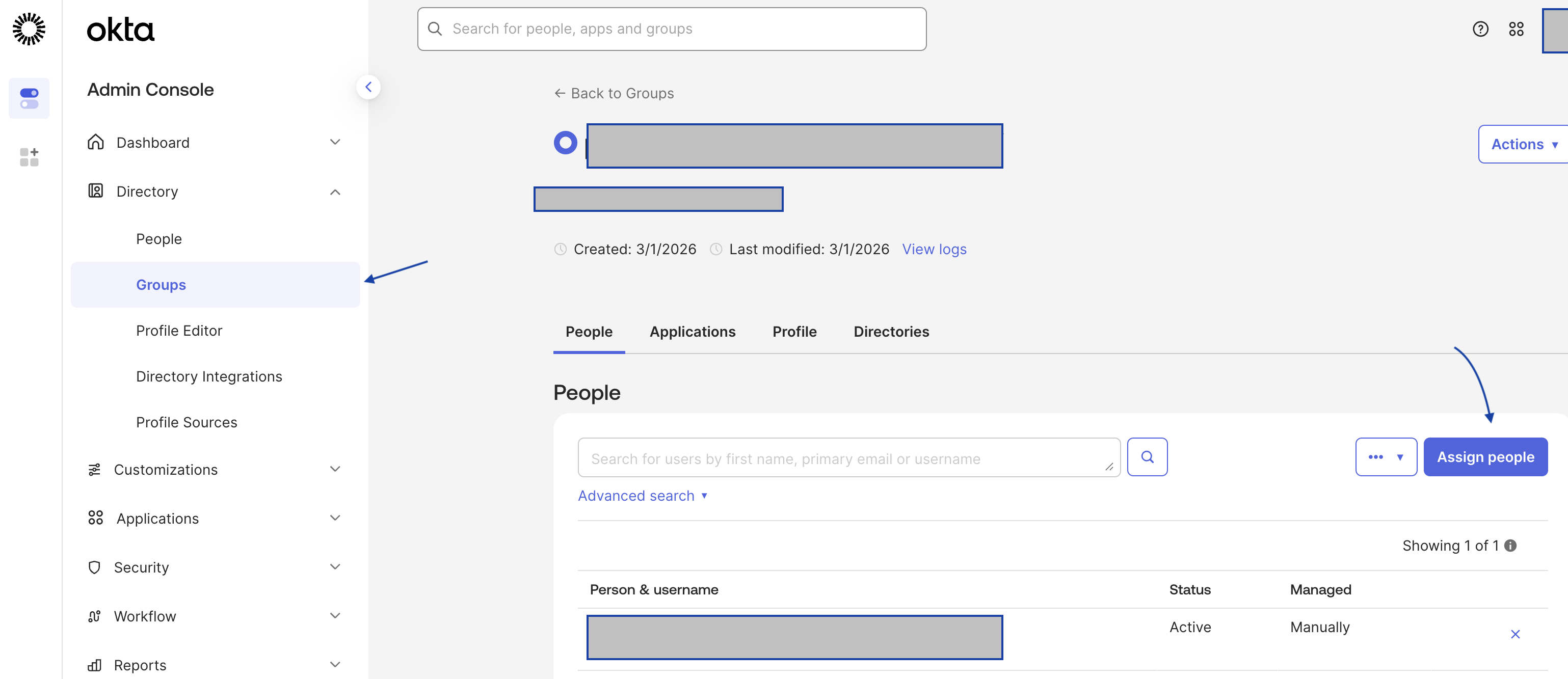
Task: Open the View logs link
Action: coord(934,249)
